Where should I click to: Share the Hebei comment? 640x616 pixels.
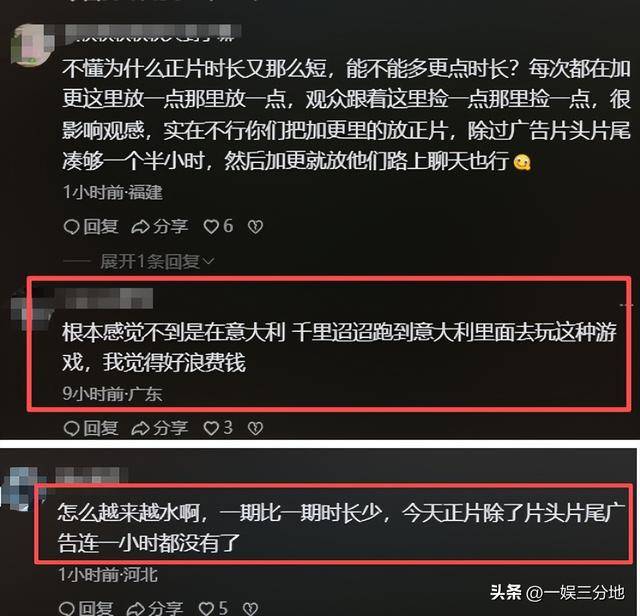[x=155, y=608]
